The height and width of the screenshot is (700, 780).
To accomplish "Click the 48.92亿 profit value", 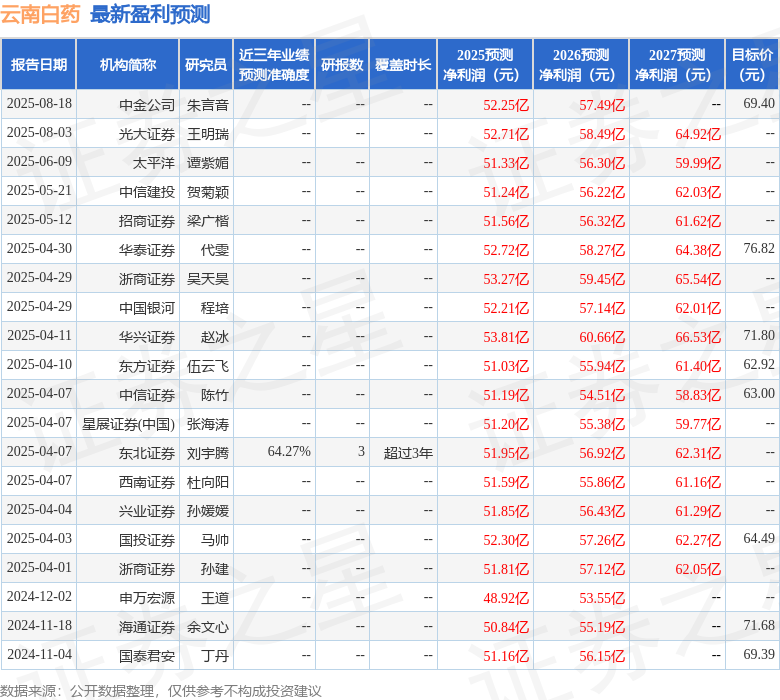I will (506, 598).
